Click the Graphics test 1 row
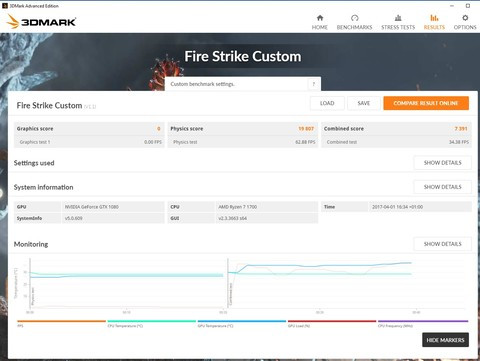 click(89, 142)
